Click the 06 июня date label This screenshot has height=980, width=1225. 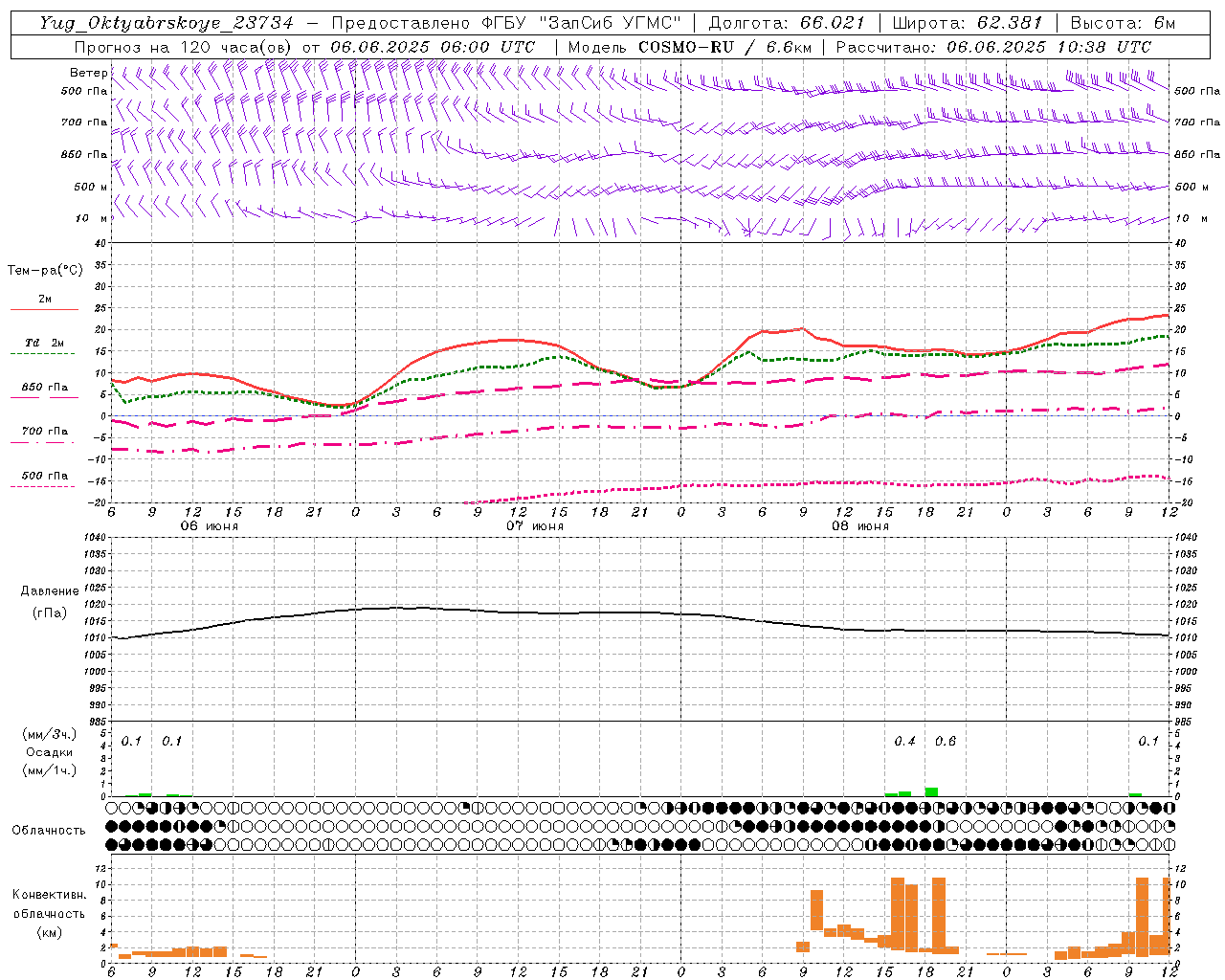click(x=210, y=526)
